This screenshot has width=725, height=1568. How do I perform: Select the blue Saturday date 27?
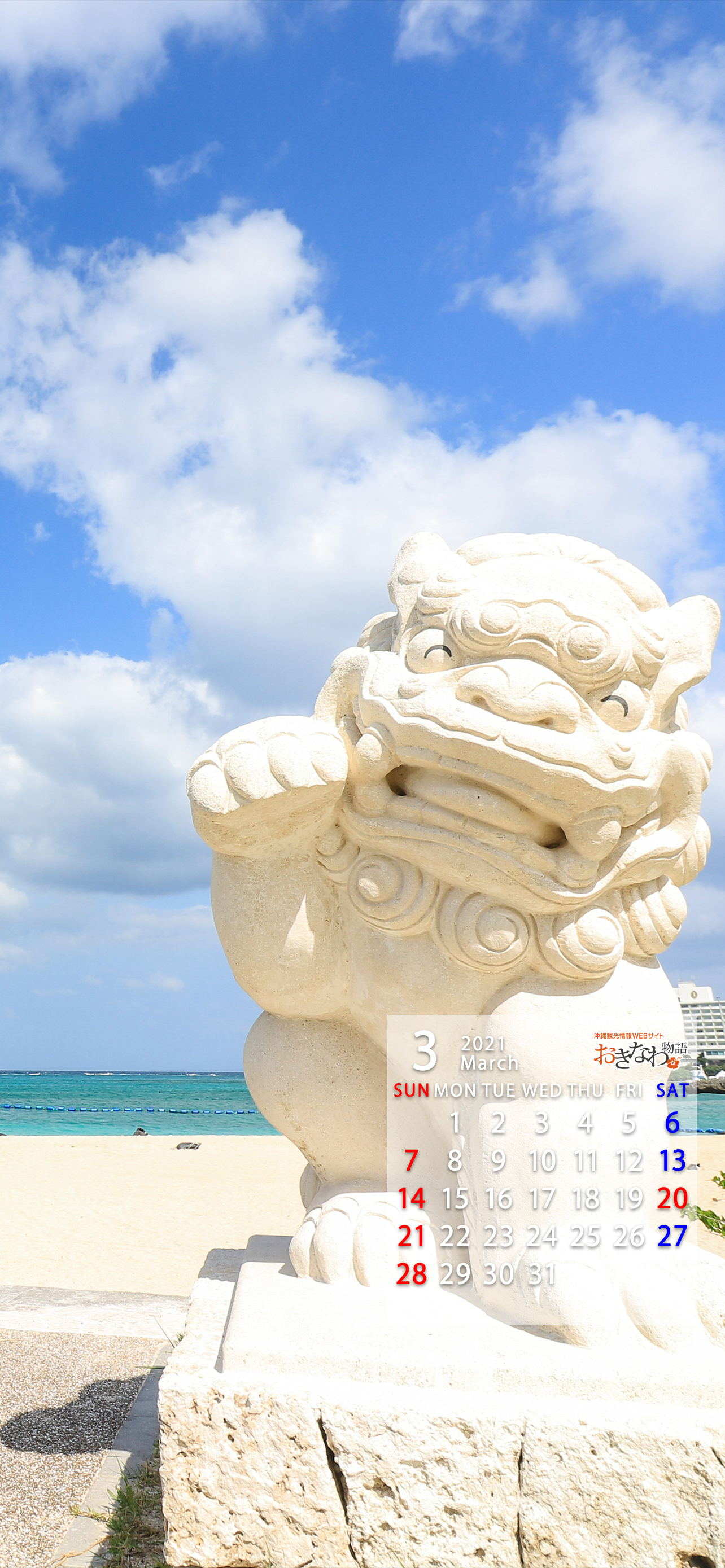pos(672,1236)
